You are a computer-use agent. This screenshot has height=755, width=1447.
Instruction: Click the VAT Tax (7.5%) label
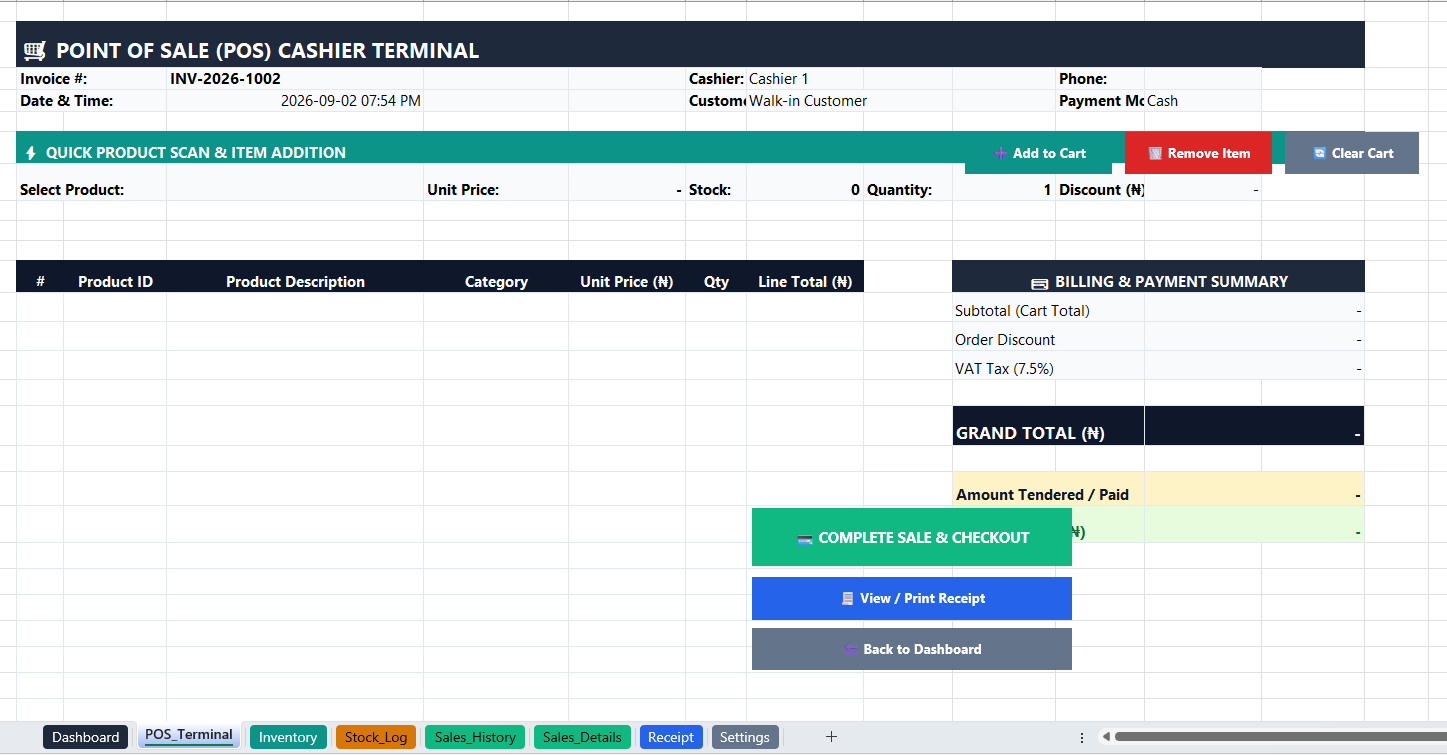[1004, 369]
